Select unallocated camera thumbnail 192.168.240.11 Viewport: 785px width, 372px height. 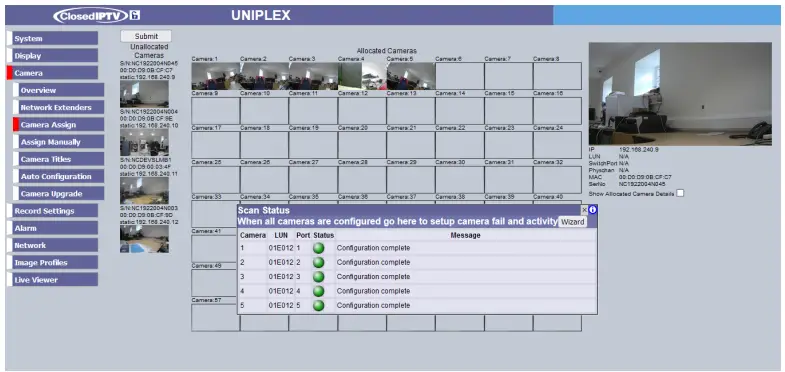(144, 191)
